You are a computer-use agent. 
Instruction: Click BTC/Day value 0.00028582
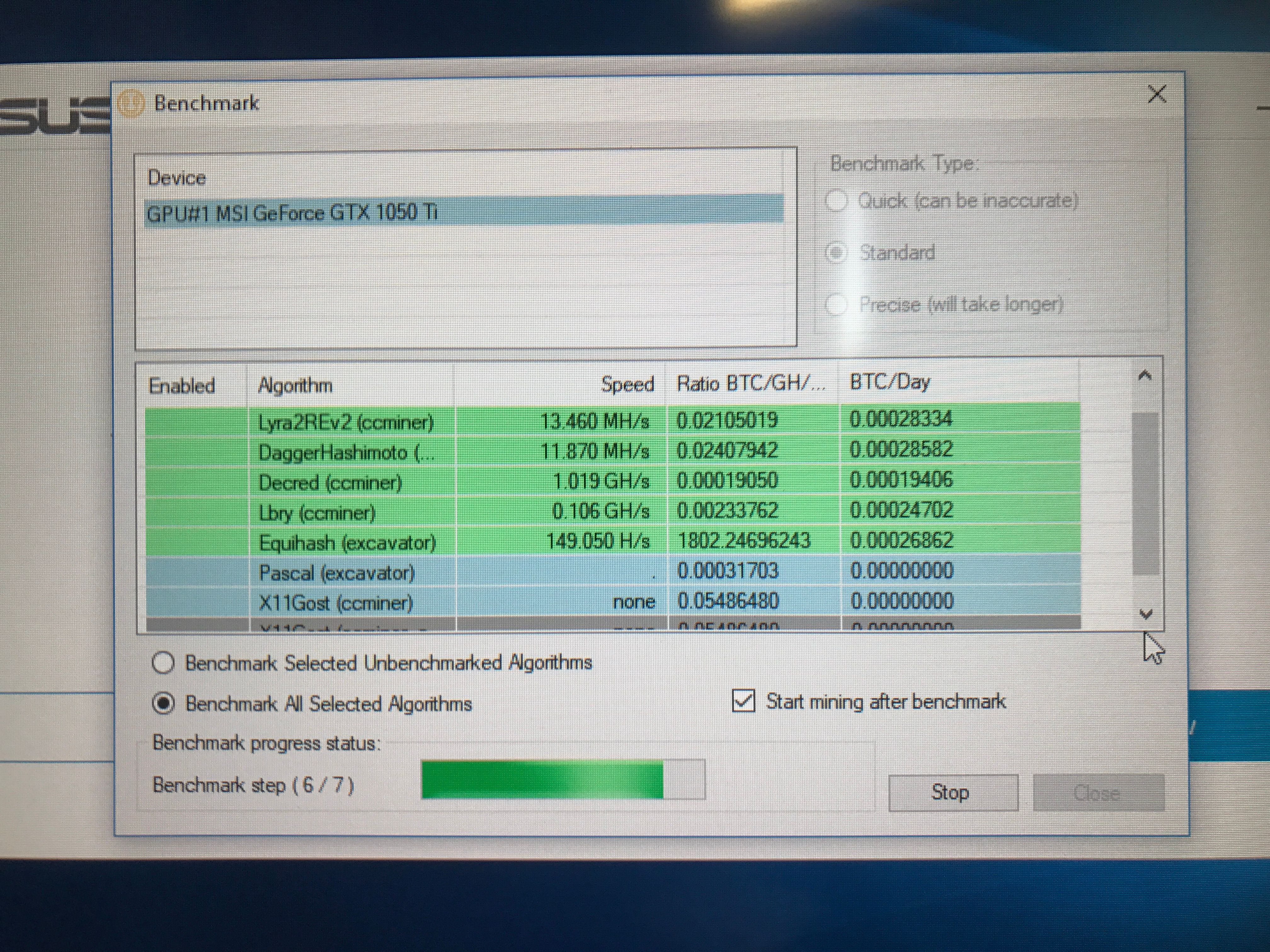pyautogui.click(x=901, y=449)
